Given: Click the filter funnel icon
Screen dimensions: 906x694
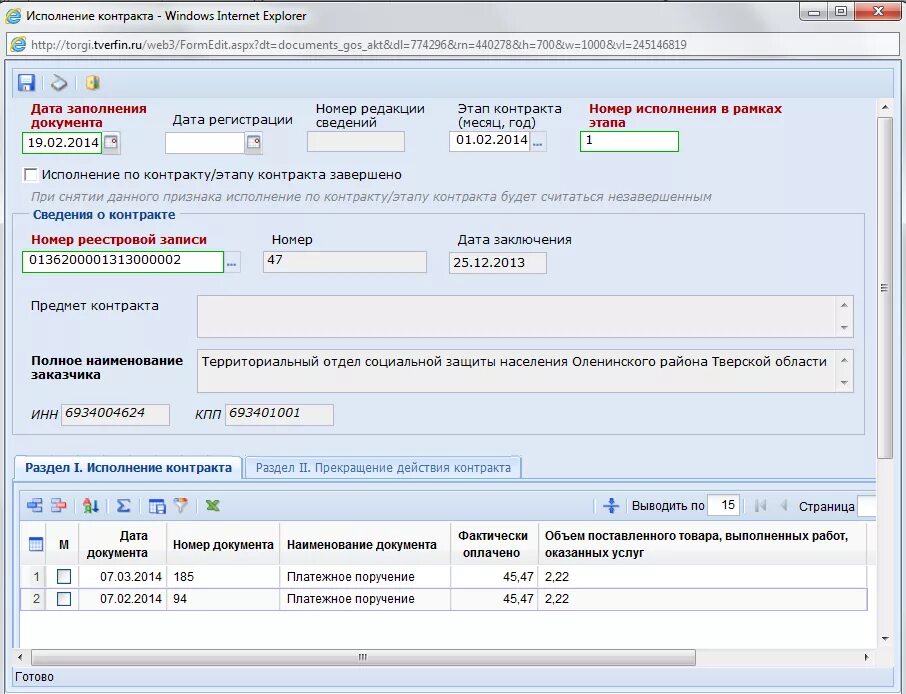Looking at the screenshot, I should [x=181, y=506].
